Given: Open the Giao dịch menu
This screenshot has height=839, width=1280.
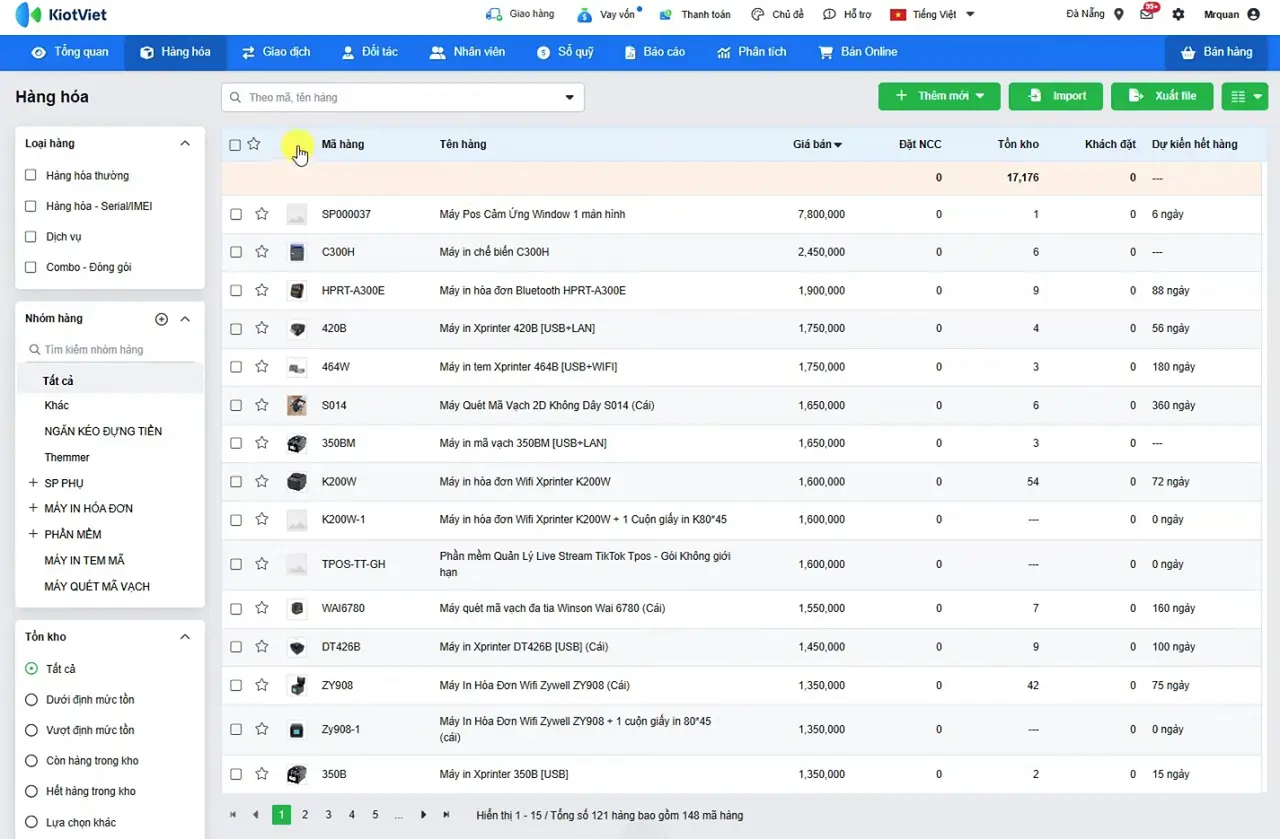Looking at the screenshot, I should [x=276, y=52].
